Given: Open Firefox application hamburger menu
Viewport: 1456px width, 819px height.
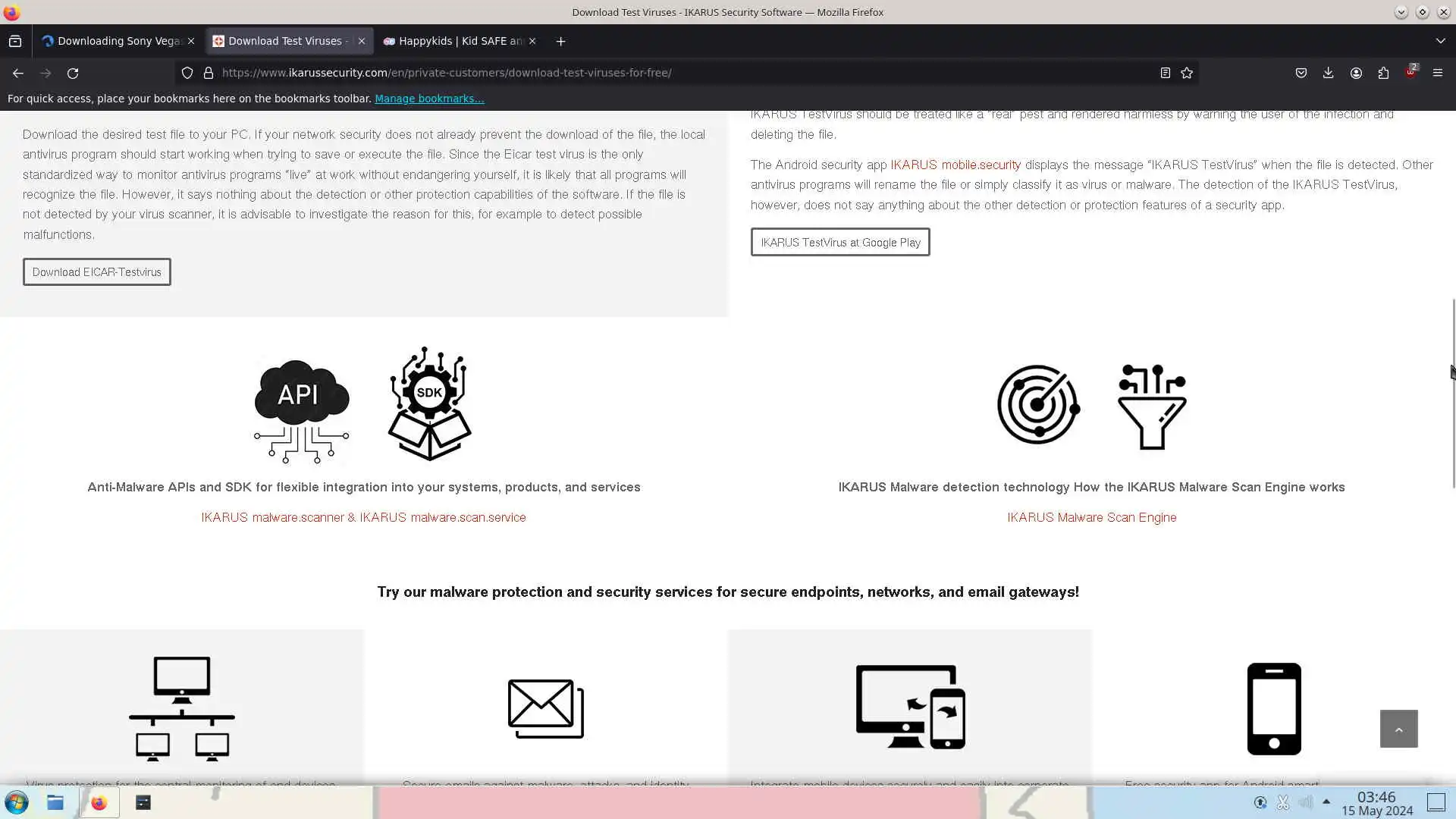Looking at the screenshot, I should tap(1437, 73).
